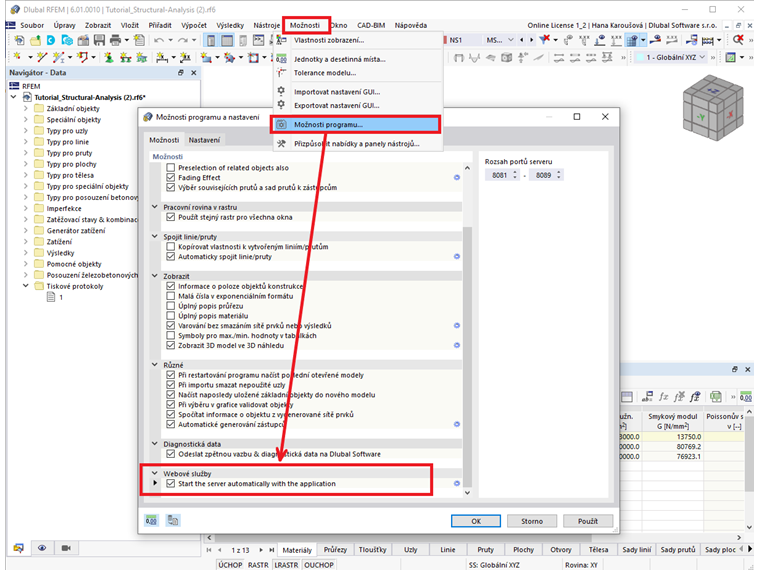
Task: Check Malá čísla v exponenciálním formátu
Action: [x=170, y=296]
